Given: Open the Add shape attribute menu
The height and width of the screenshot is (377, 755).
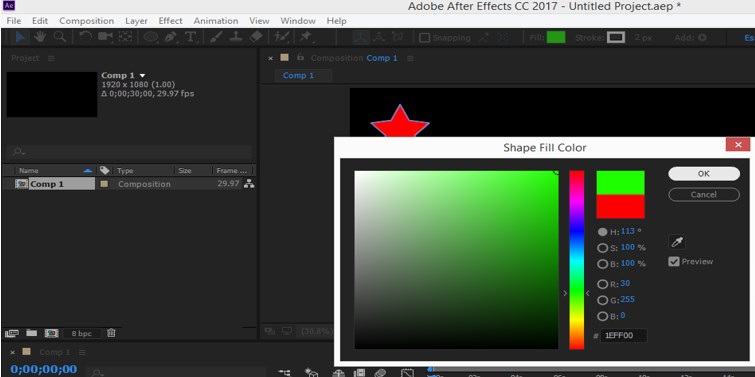Looking at the screenshot, I should pos(702,38).
